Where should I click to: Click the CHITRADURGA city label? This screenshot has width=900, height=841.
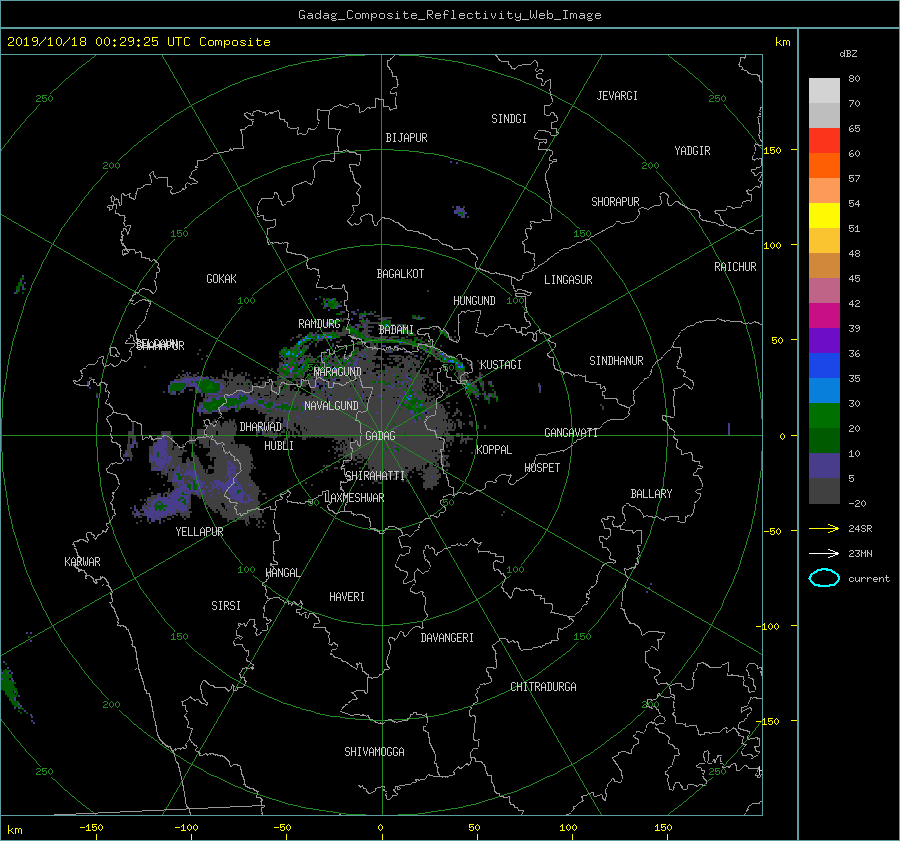pyautogui.click(x=543, y=687)
